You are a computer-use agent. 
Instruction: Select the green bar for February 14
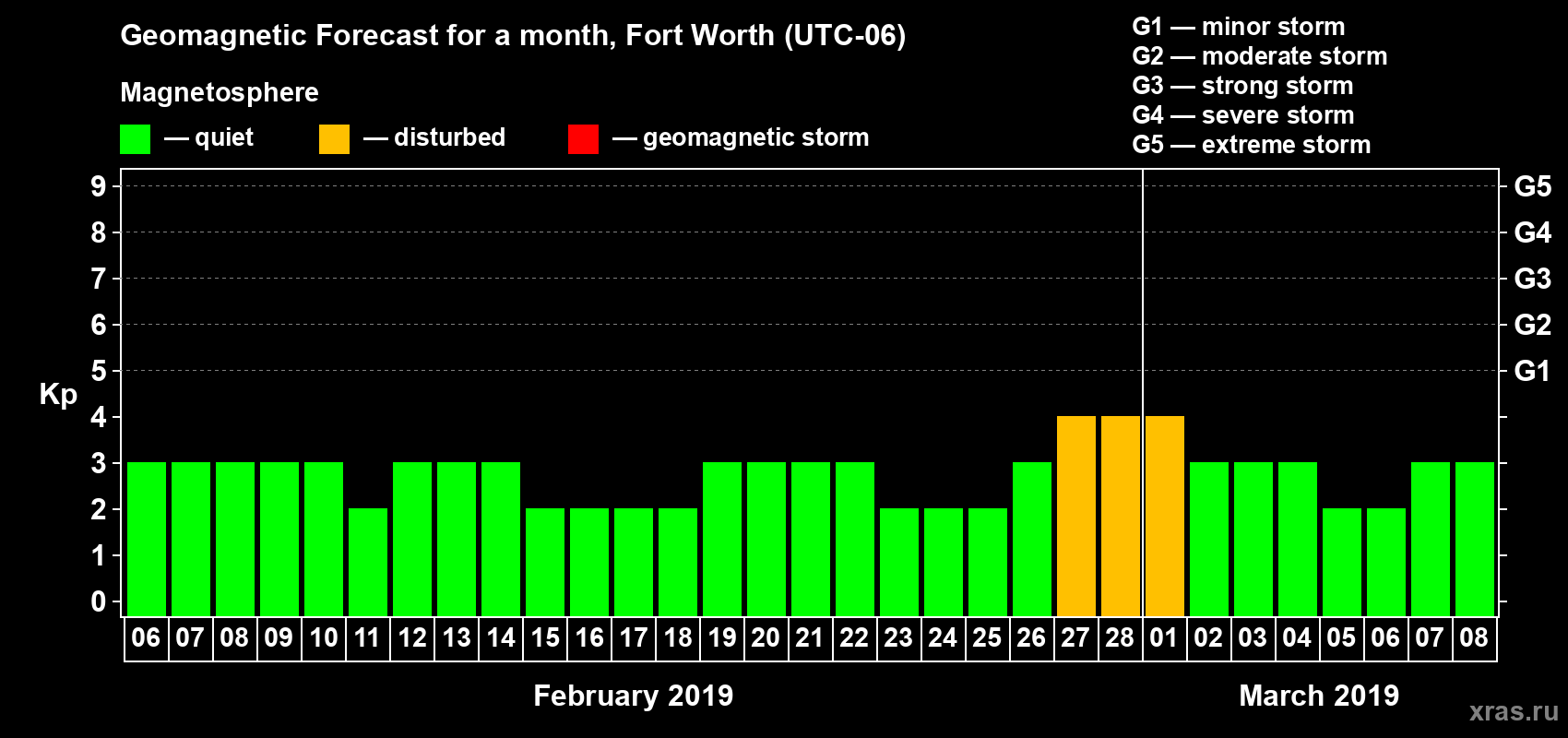pos(501,540)
